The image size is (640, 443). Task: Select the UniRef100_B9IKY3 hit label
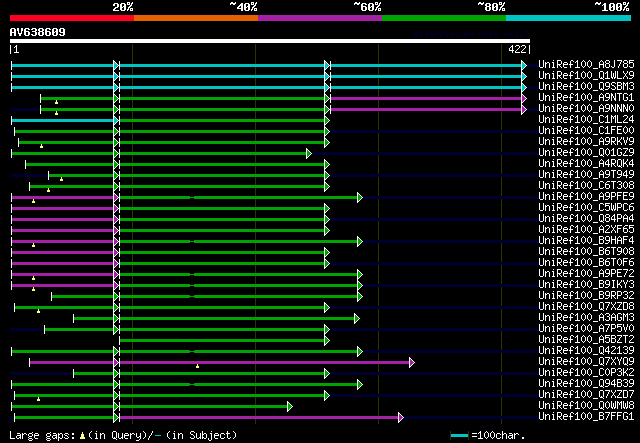pyautogui.click(x=586, y=285)
